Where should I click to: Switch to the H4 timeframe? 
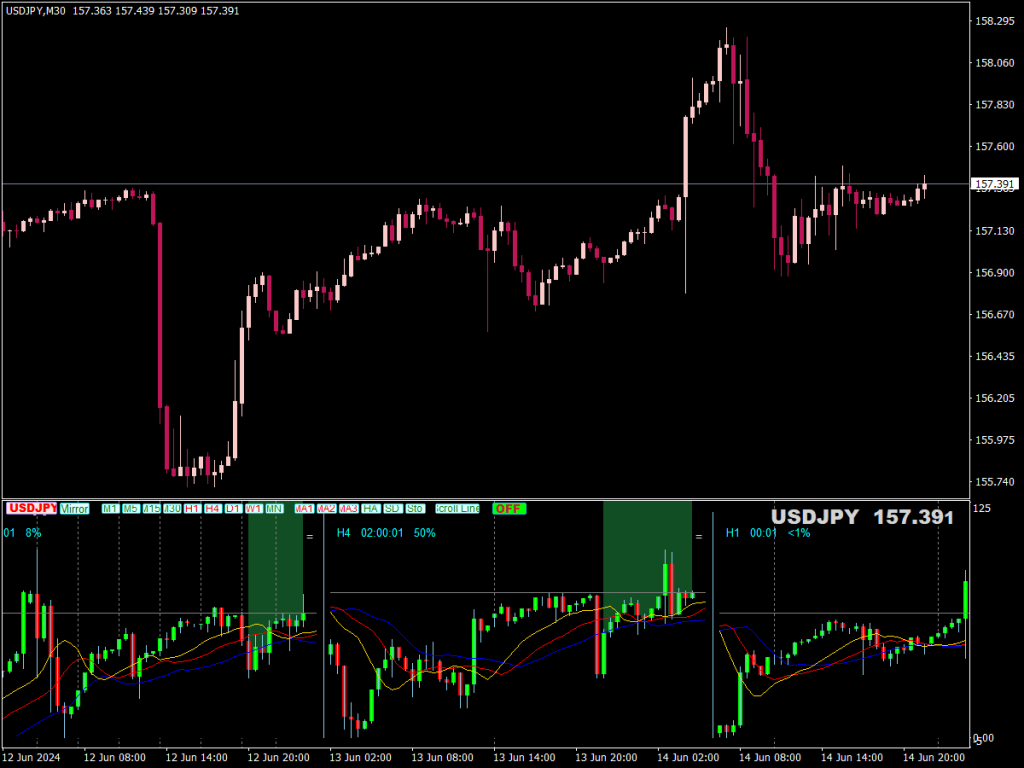coord(211,509)
